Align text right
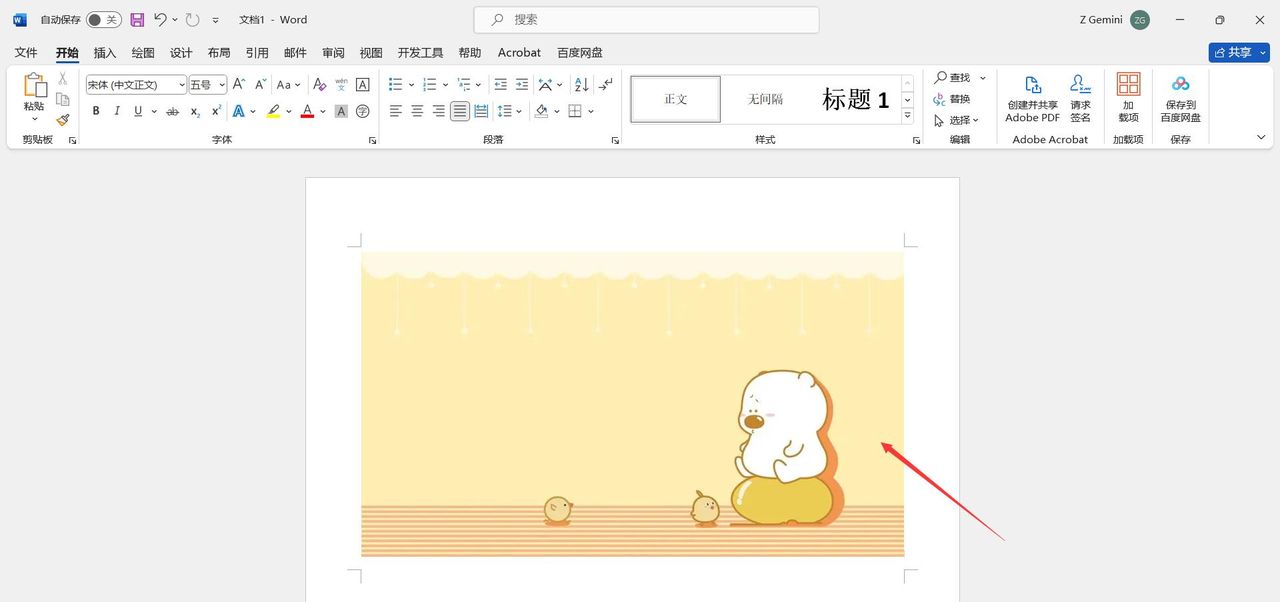 point(438,111)
